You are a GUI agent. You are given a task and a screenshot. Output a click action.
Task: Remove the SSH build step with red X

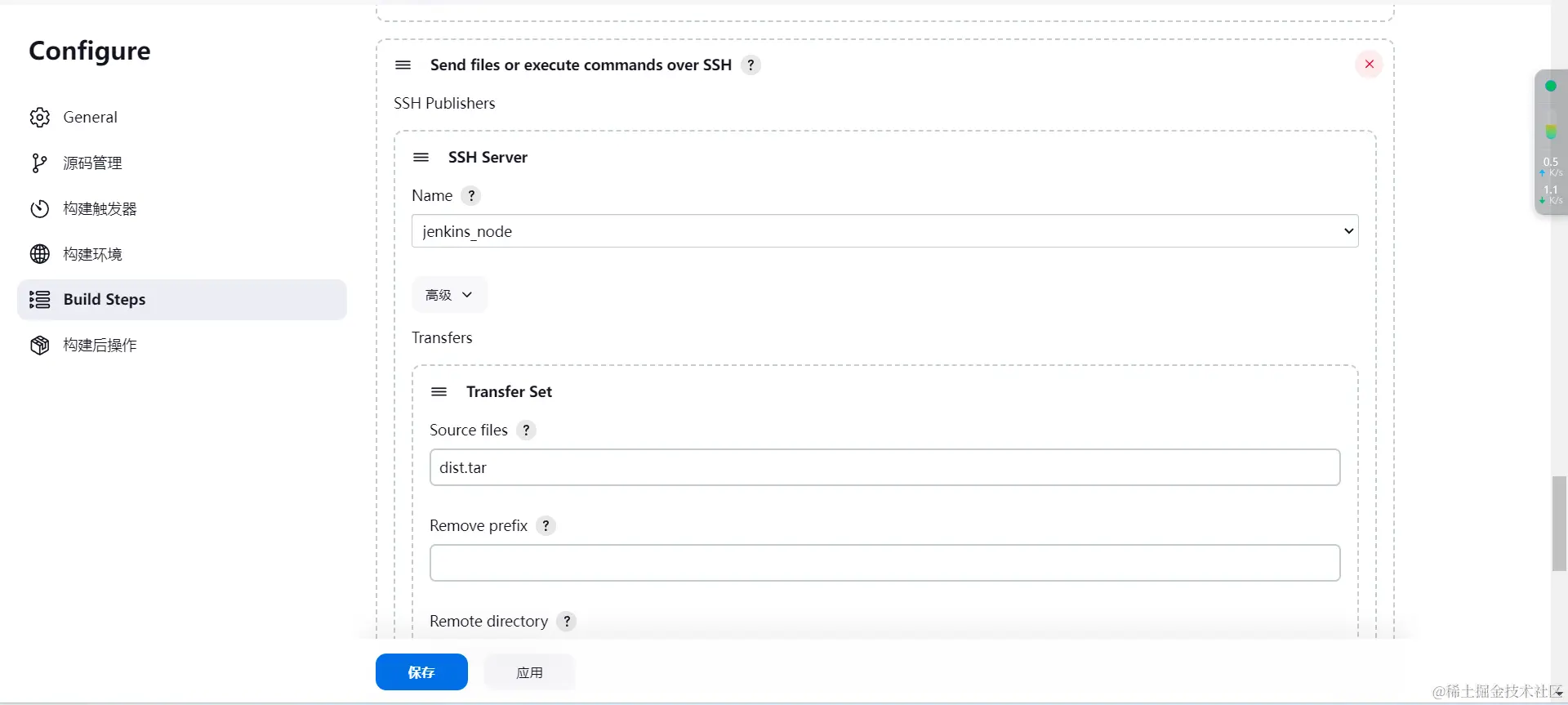(x=1370, y=65)
